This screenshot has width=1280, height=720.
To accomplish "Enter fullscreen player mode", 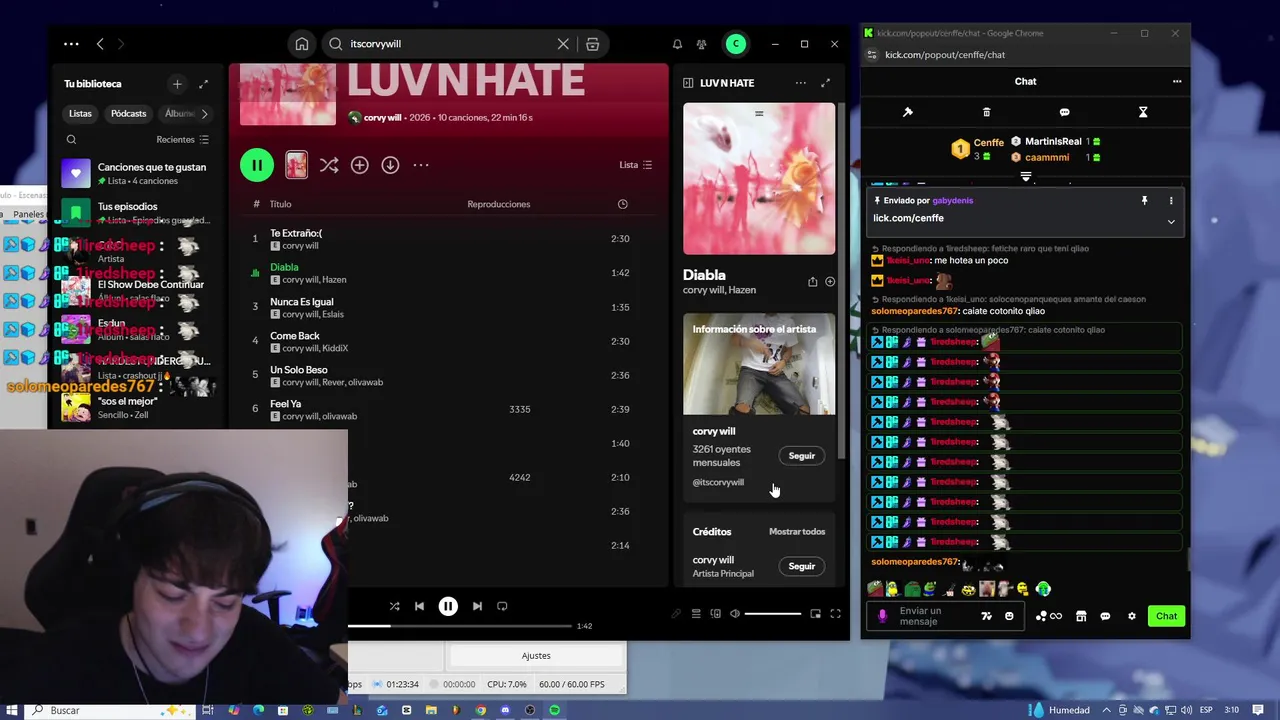I will point(835,614).
